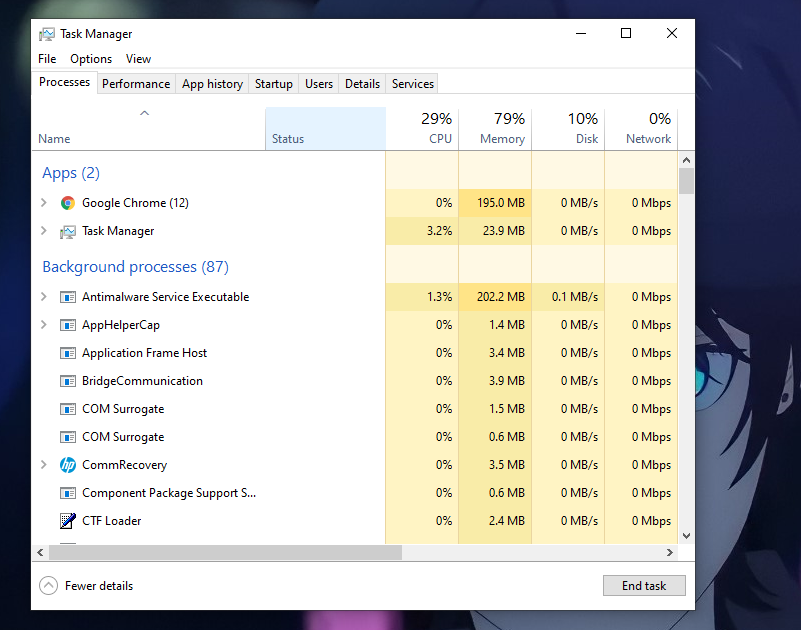The height and width of the screenshot is (630, 801).
Task: Click the "1.5 MB" memory cell
Action: pos(495,409)
